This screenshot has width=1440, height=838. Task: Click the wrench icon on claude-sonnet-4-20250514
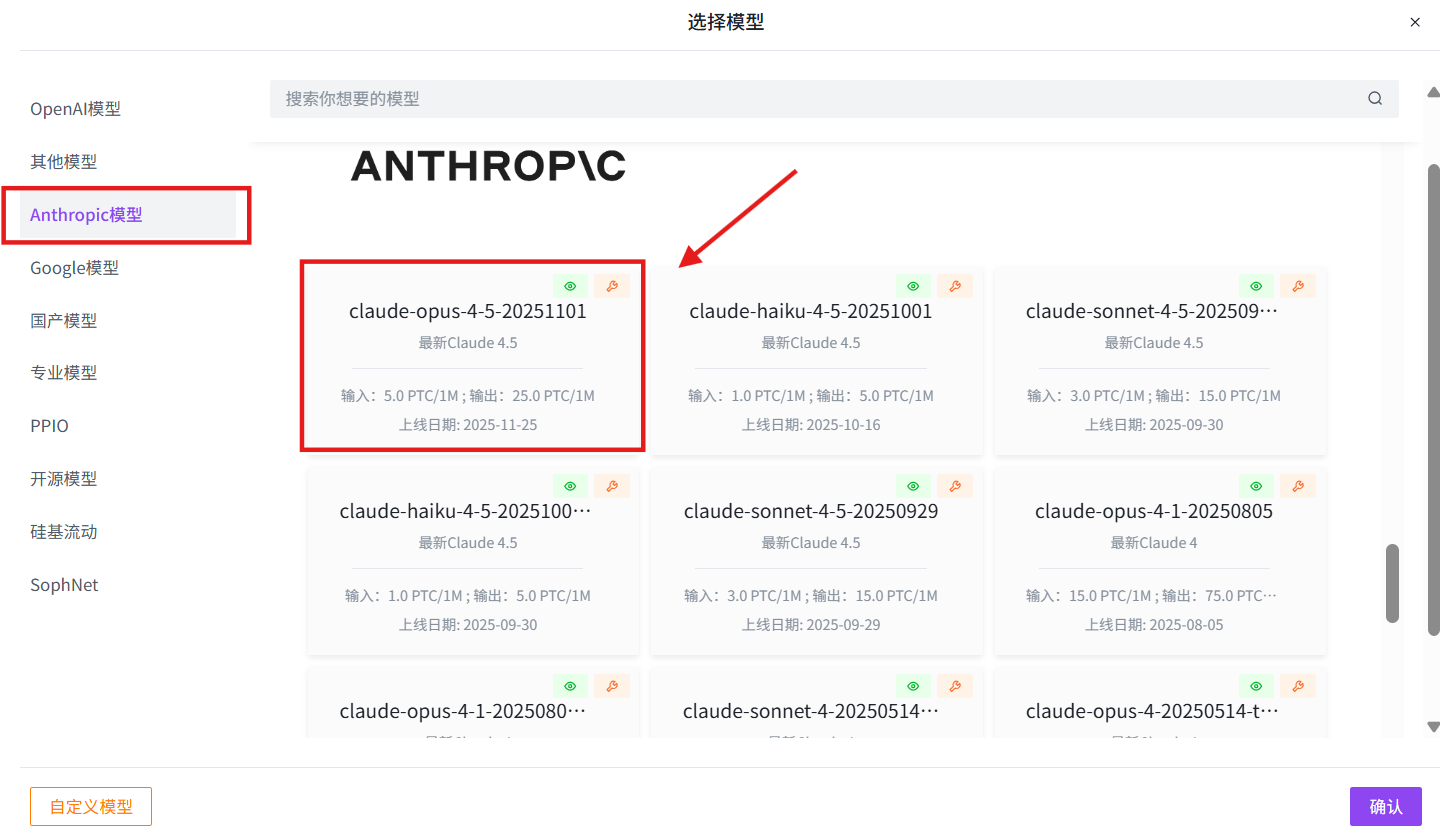coord(955,685)
